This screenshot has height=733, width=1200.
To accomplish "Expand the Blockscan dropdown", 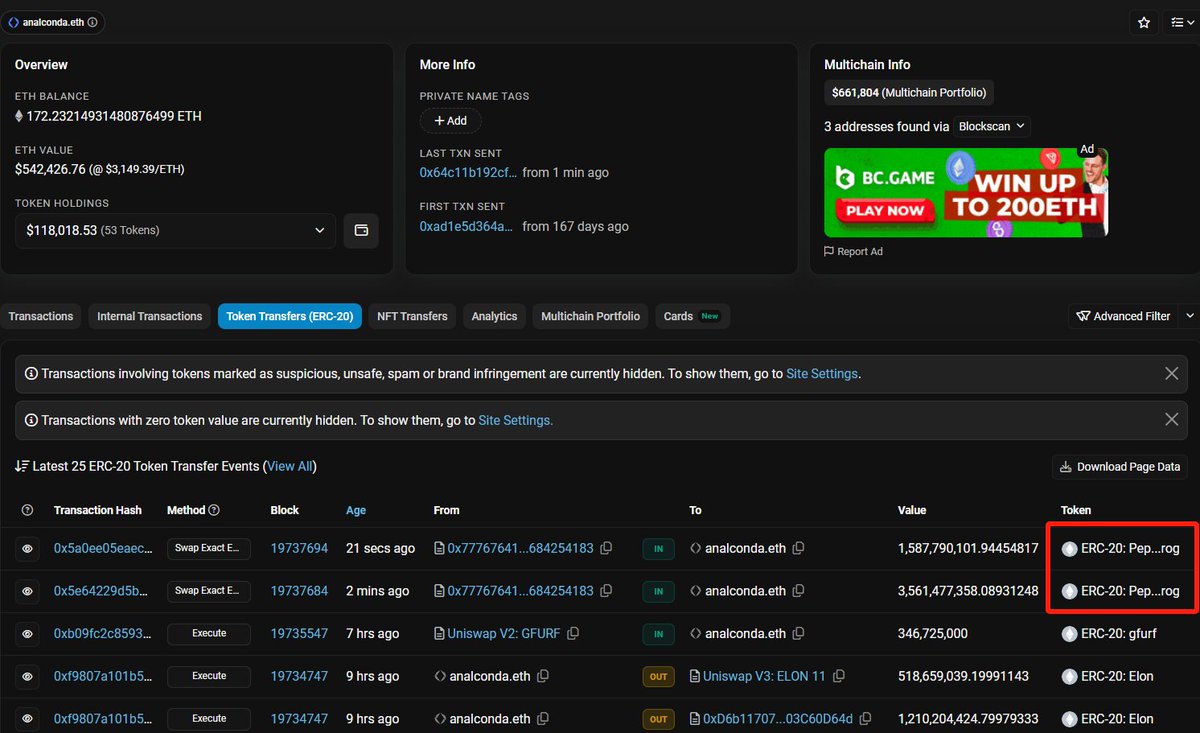I will [x=991, y=127].
